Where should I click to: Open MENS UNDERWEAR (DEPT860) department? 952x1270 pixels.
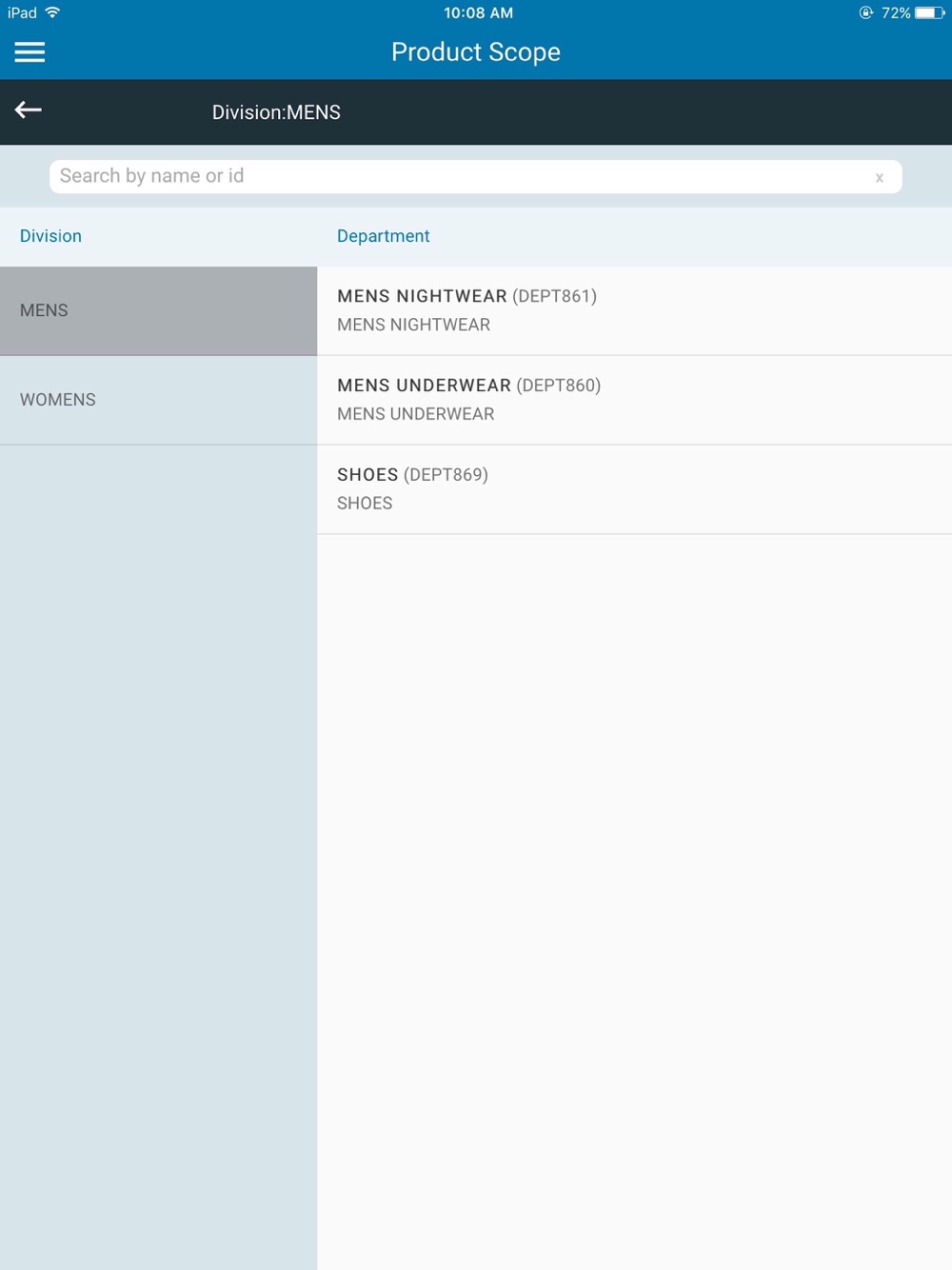point(634,401)
